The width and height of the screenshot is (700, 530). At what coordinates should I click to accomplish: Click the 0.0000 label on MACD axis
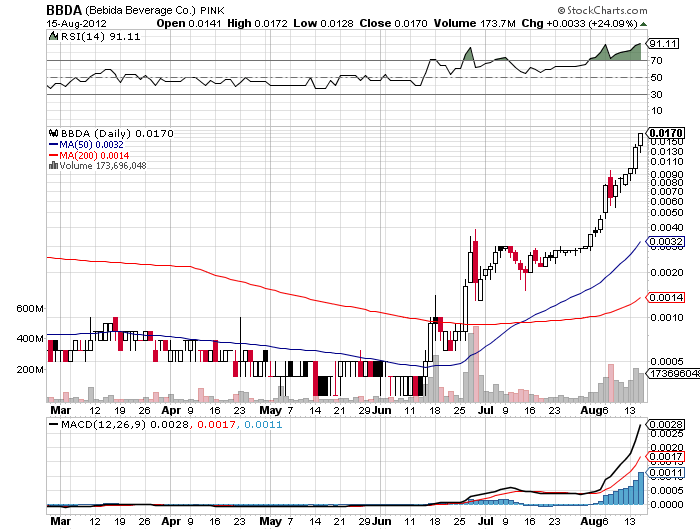pos(667,505)
